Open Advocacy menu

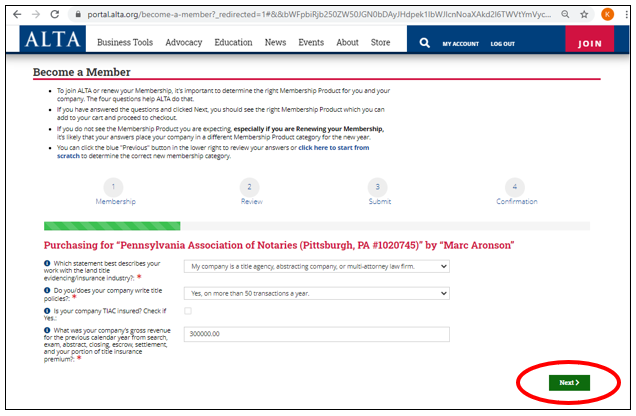coord(184,43)
